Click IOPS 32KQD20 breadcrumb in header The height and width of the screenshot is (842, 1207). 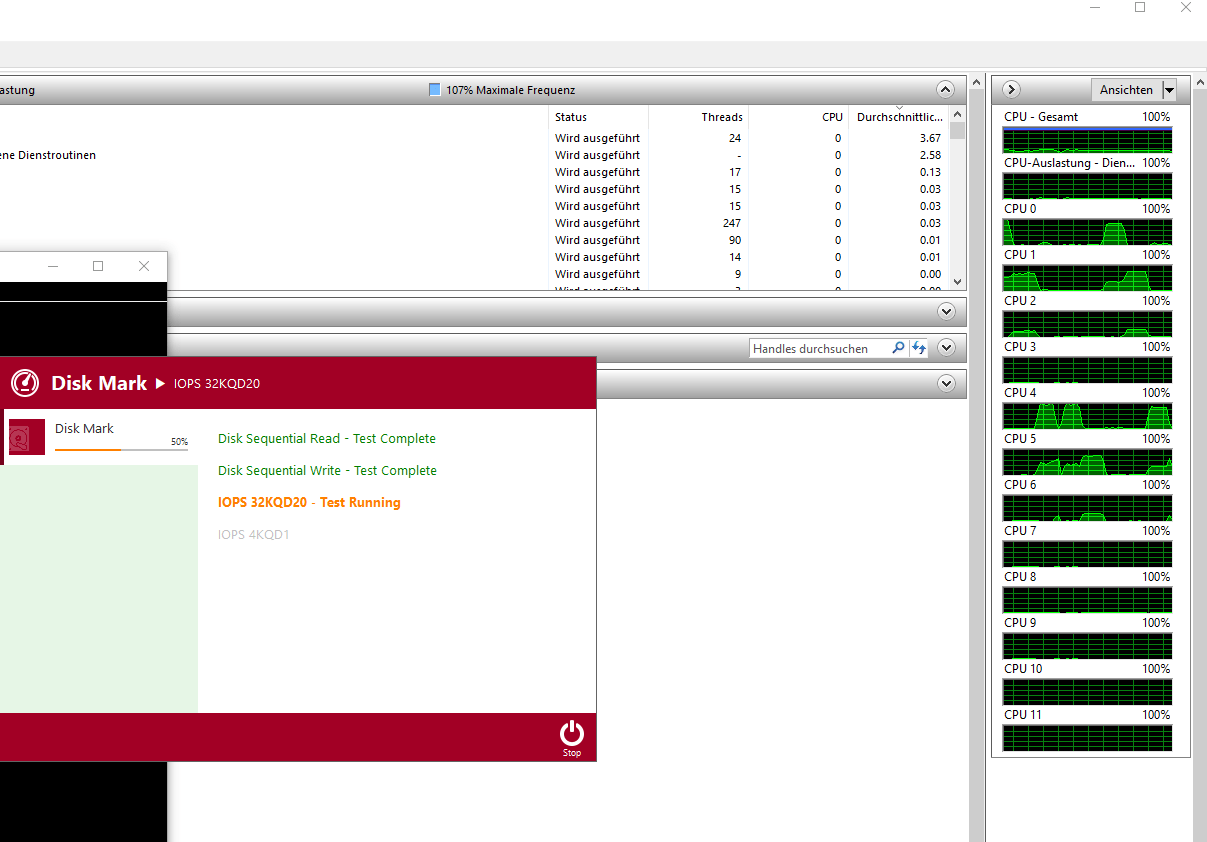[217, 383]
